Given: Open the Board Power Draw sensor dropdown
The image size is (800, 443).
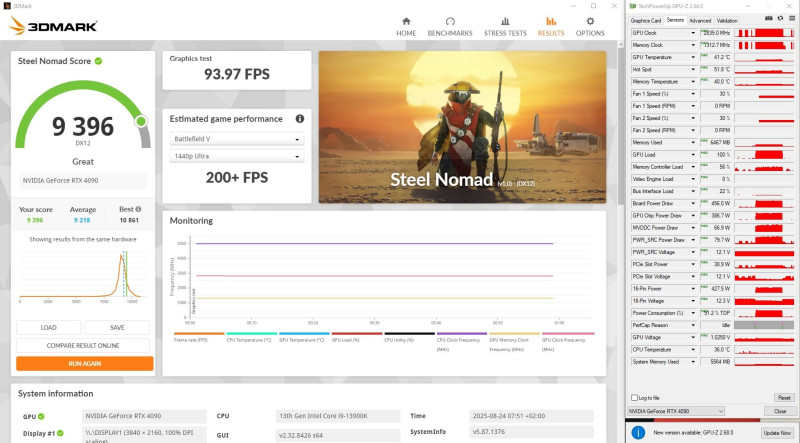Looking at the screenshot, I should pos(693,203).
